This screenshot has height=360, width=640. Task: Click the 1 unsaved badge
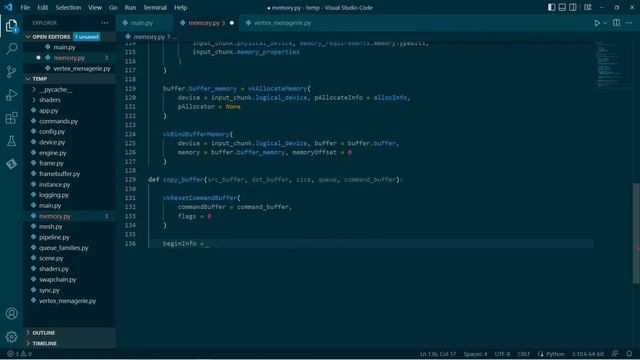[x=87, y=37]
